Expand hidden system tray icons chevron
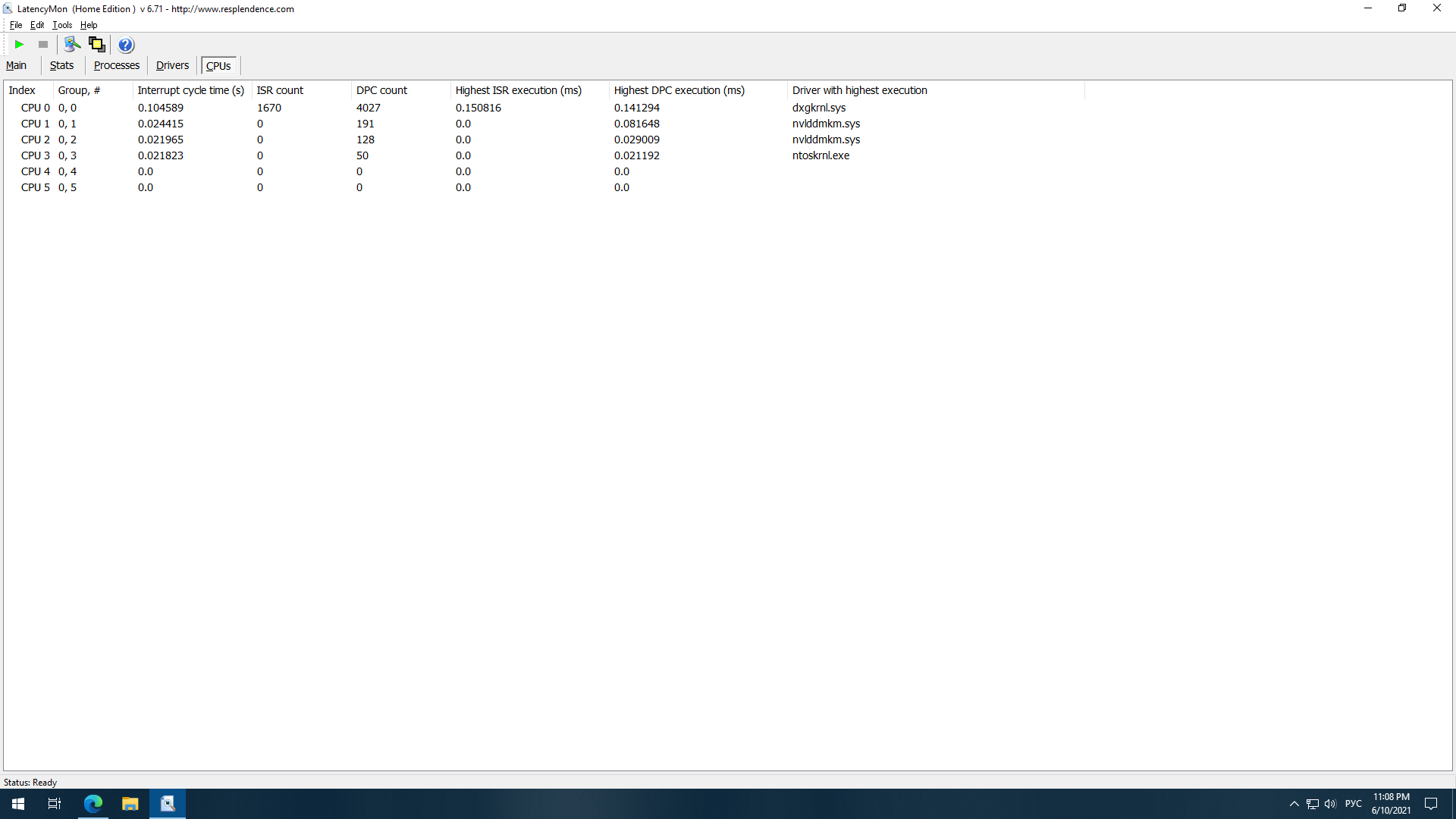This screenshot has height=819, width=1456. [1294, 804]
